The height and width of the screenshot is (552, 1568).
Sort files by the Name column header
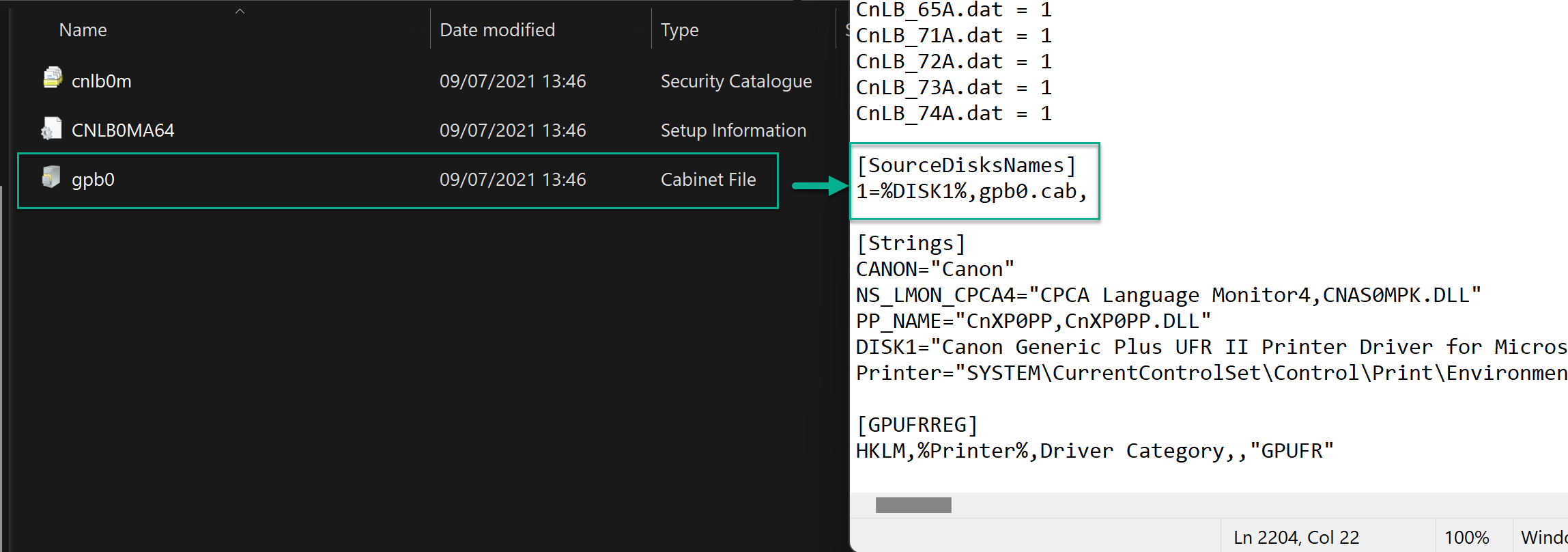click(83, 30)
